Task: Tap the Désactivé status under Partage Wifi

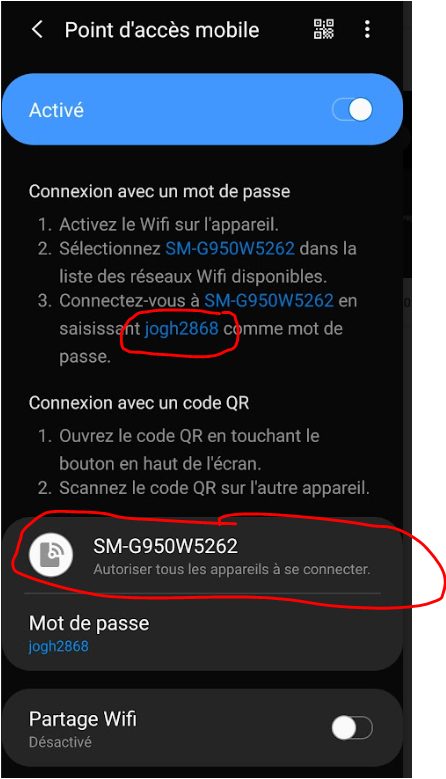Action: coord(60,742)
